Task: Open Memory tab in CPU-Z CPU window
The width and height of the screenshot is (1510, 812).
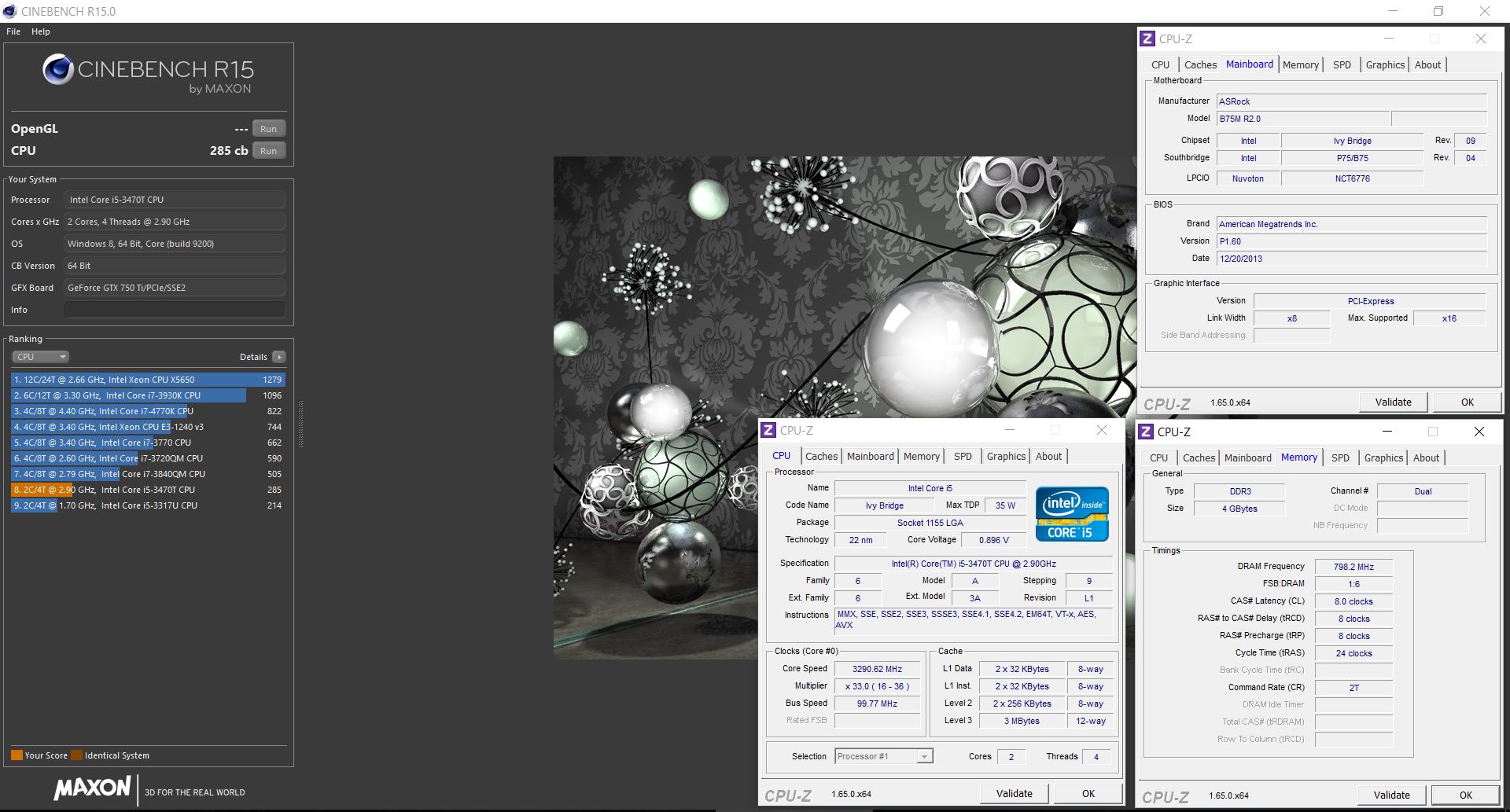Action: tap(922, 457)
